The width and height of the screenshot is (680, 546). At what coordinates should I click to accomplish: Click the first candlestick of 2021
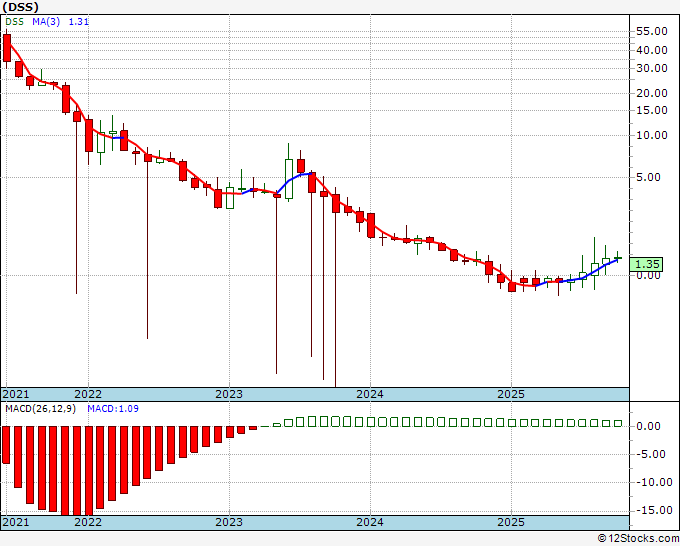click(x=7, y=48)
